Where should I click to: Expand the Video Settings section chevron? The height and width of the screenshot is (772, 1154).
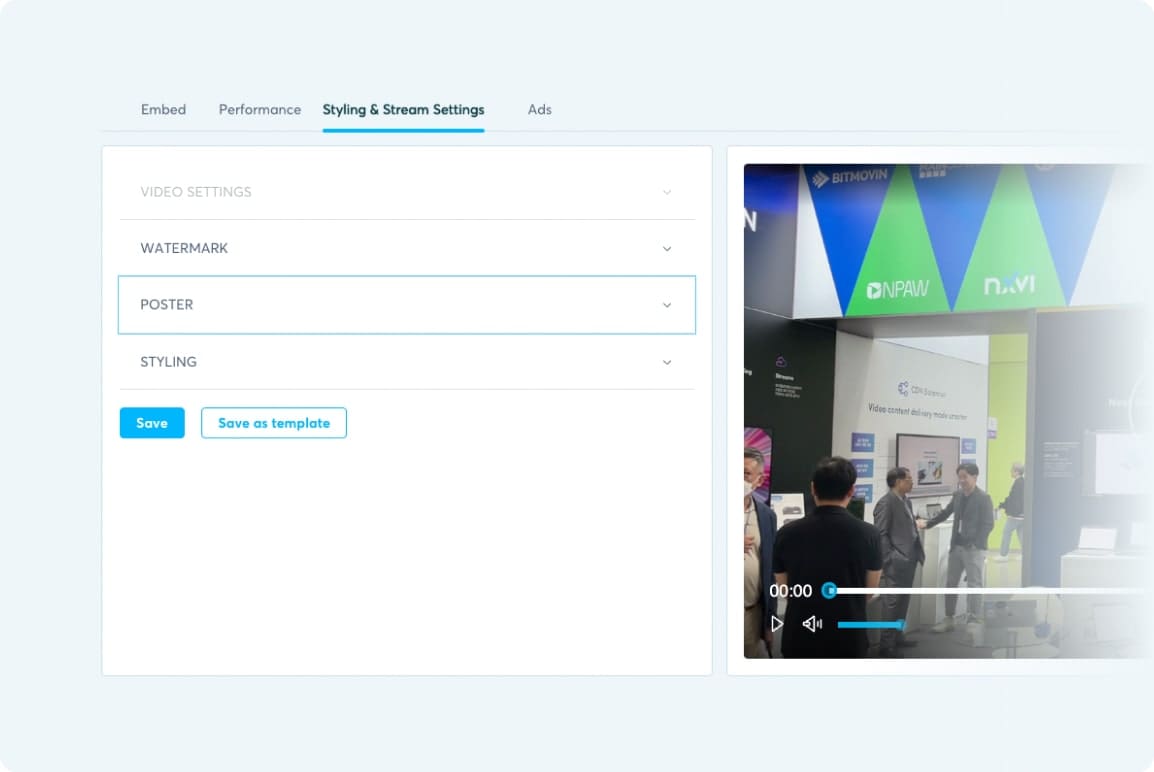[x=667, y=192]
